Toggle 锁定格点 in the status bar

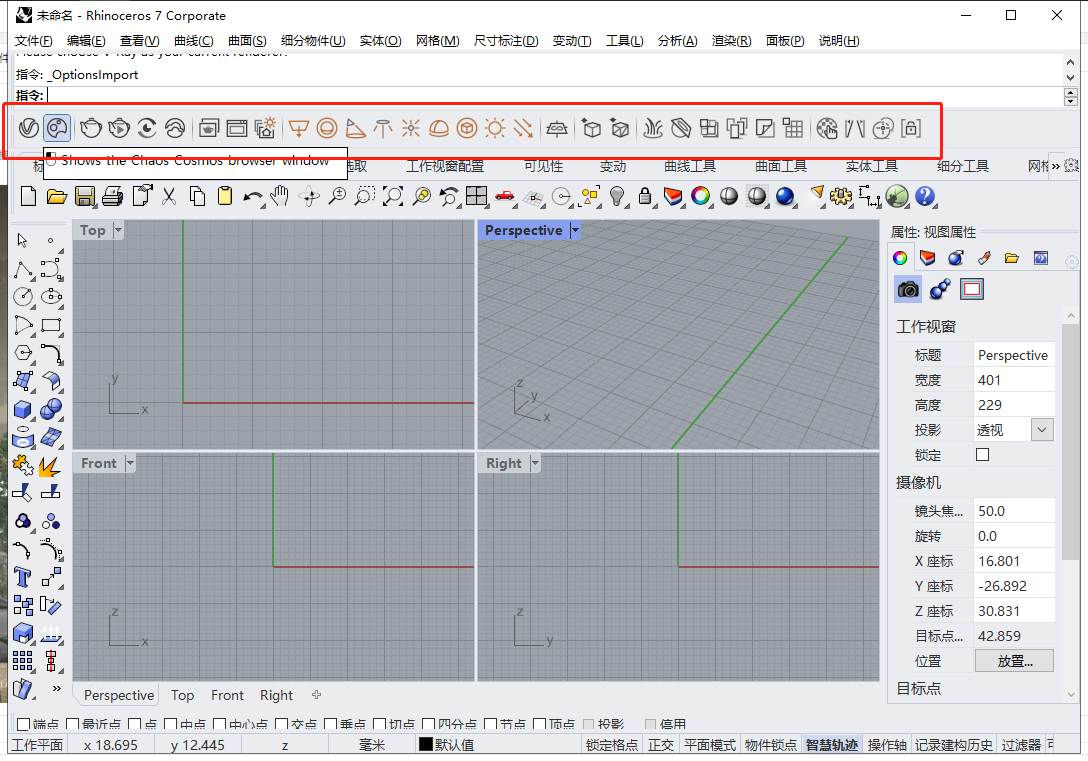pyautogui.click(x=612, y=745)
